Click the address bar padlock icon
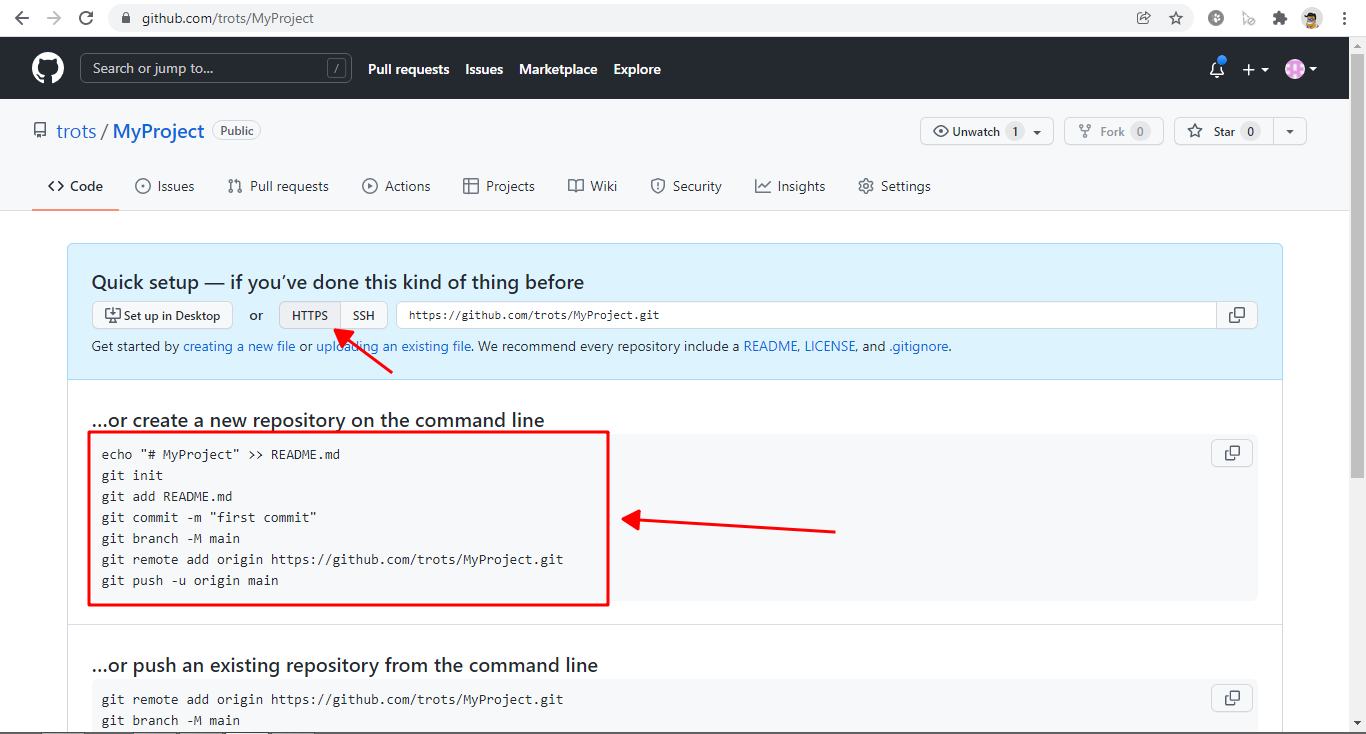The width and height of the screenshot is (1366, 734). 126,18
